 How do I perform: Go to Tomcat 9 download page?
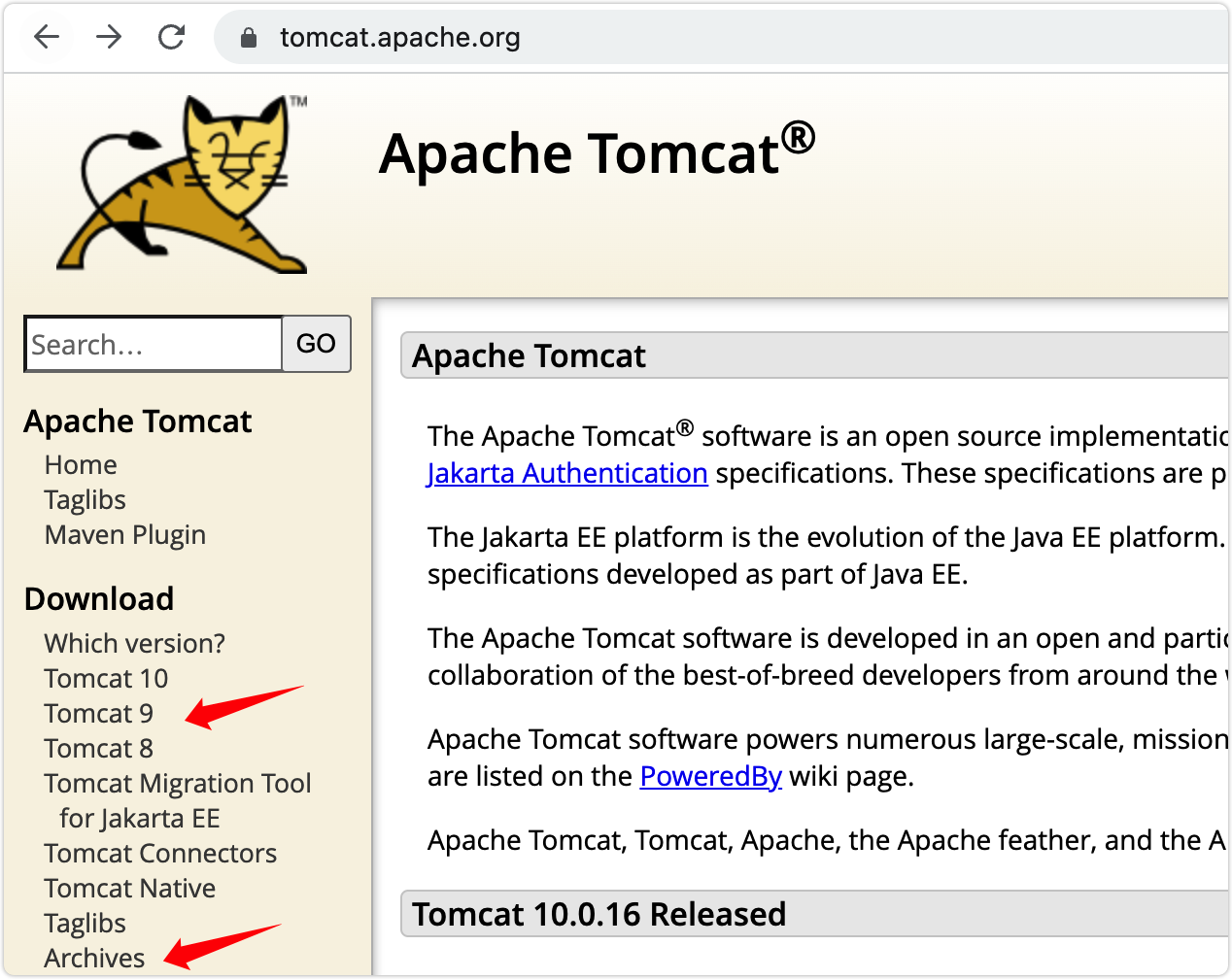pyautogui.click(x=98, y=714)
